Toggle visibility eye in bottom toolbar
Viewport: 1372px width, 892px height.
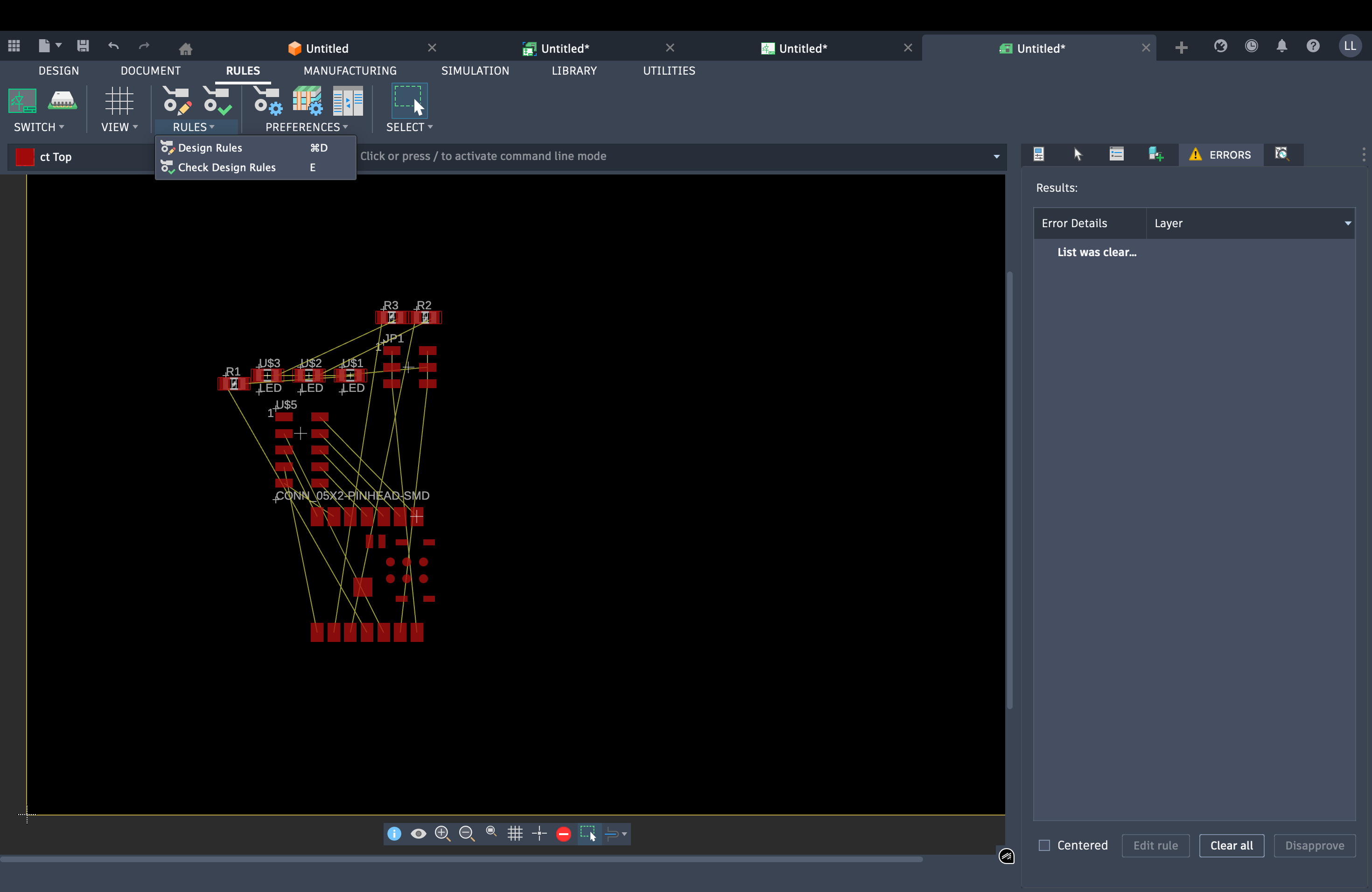418,833
